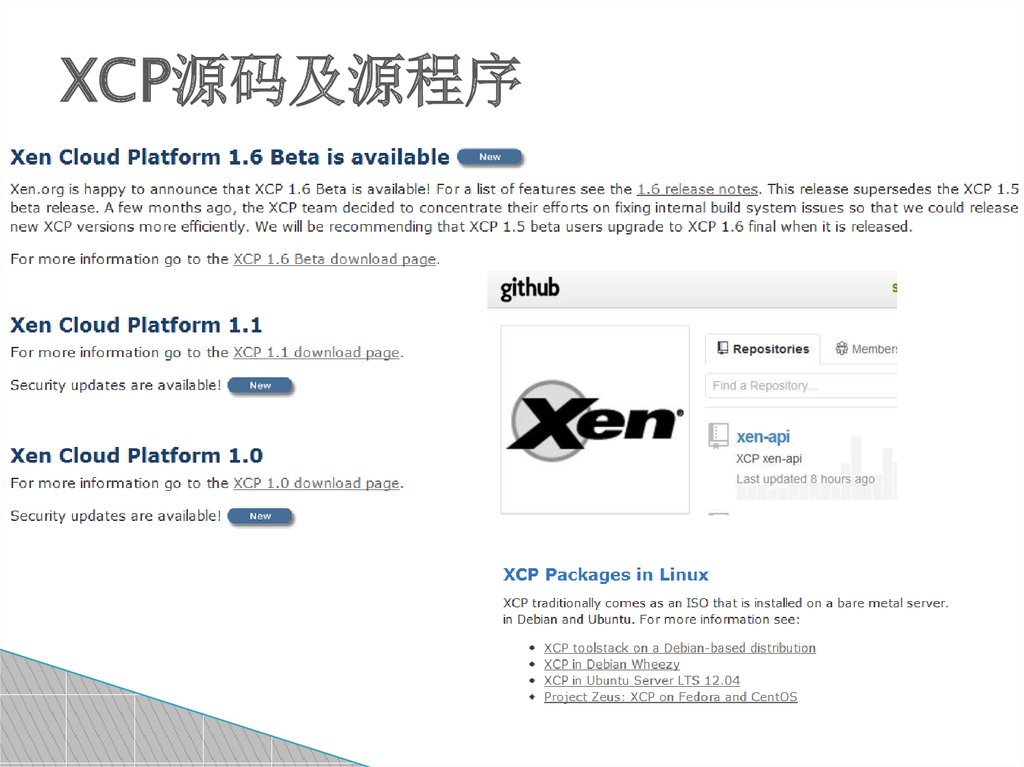
Task: Click the Repositories tab book icon
Action: pyautogui.click(x=722, y=348)
